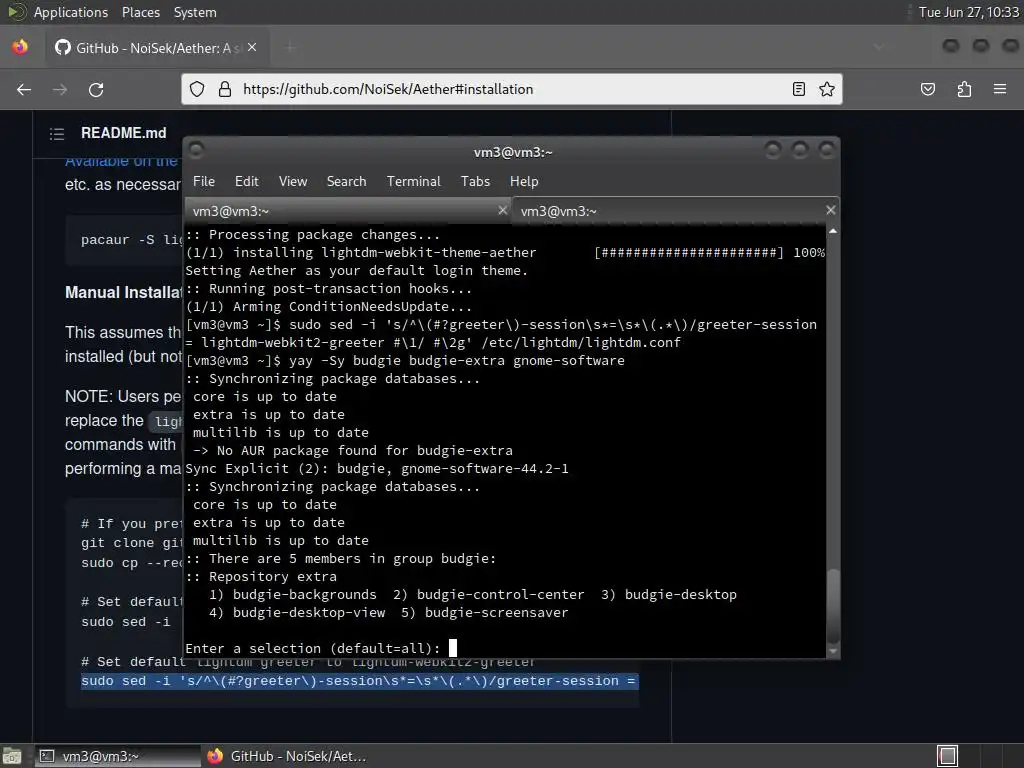Viewport: 1024px width, 768px height.
Task: Select vm3@vm3 terminal in taskbar
Action: click(x=118, y=756)
